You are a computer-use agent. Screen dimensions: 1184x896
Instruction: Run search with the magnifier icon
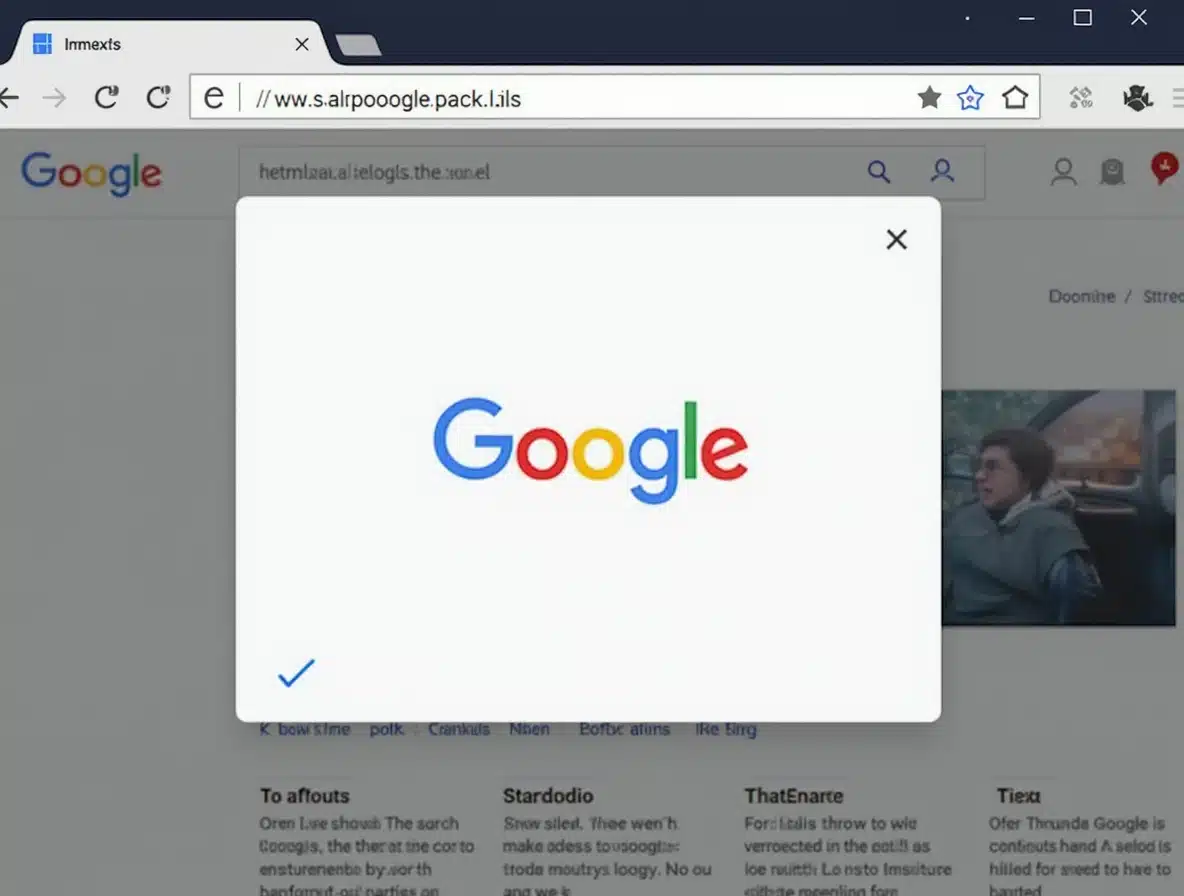[878, 171]
